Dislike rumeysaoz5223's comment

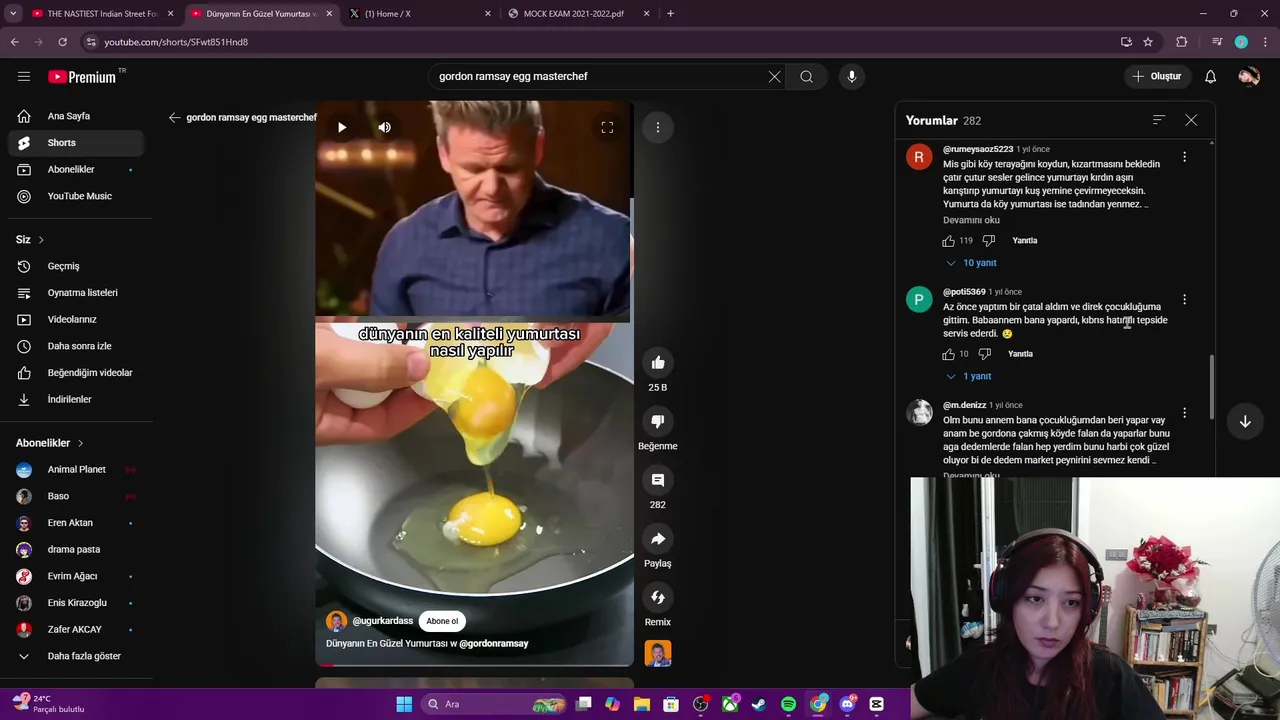point(988,241)
